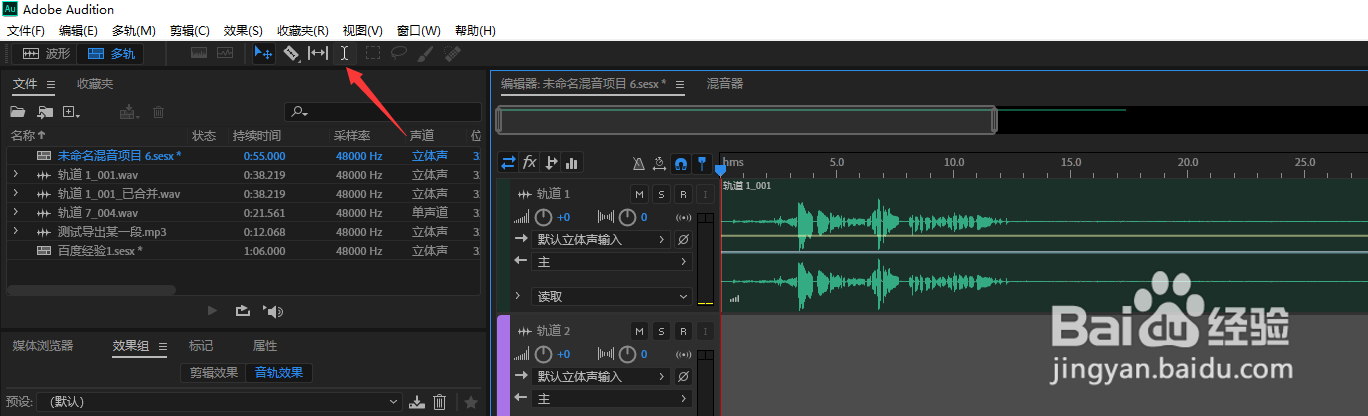Select the Time Selection cursor tool
This screenshot has width=1368, height=416.
pyautogui.click(x=344, y=53)
